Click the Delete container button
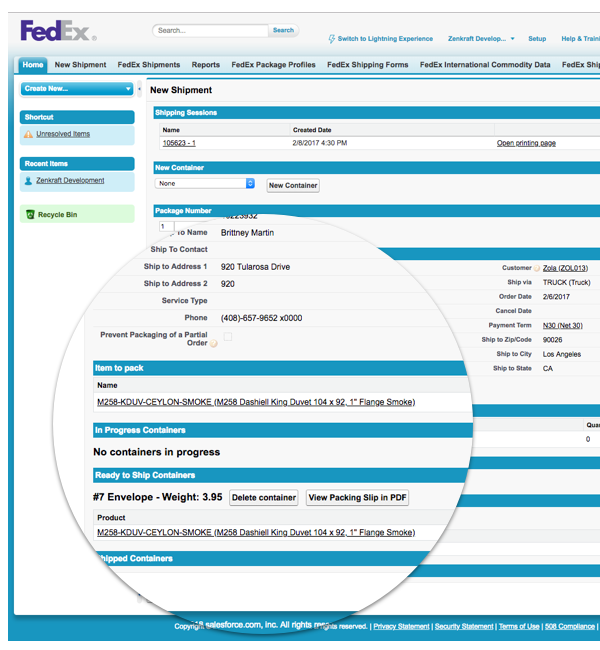Screen dimensions: 600x650 (x=264, y=498)
